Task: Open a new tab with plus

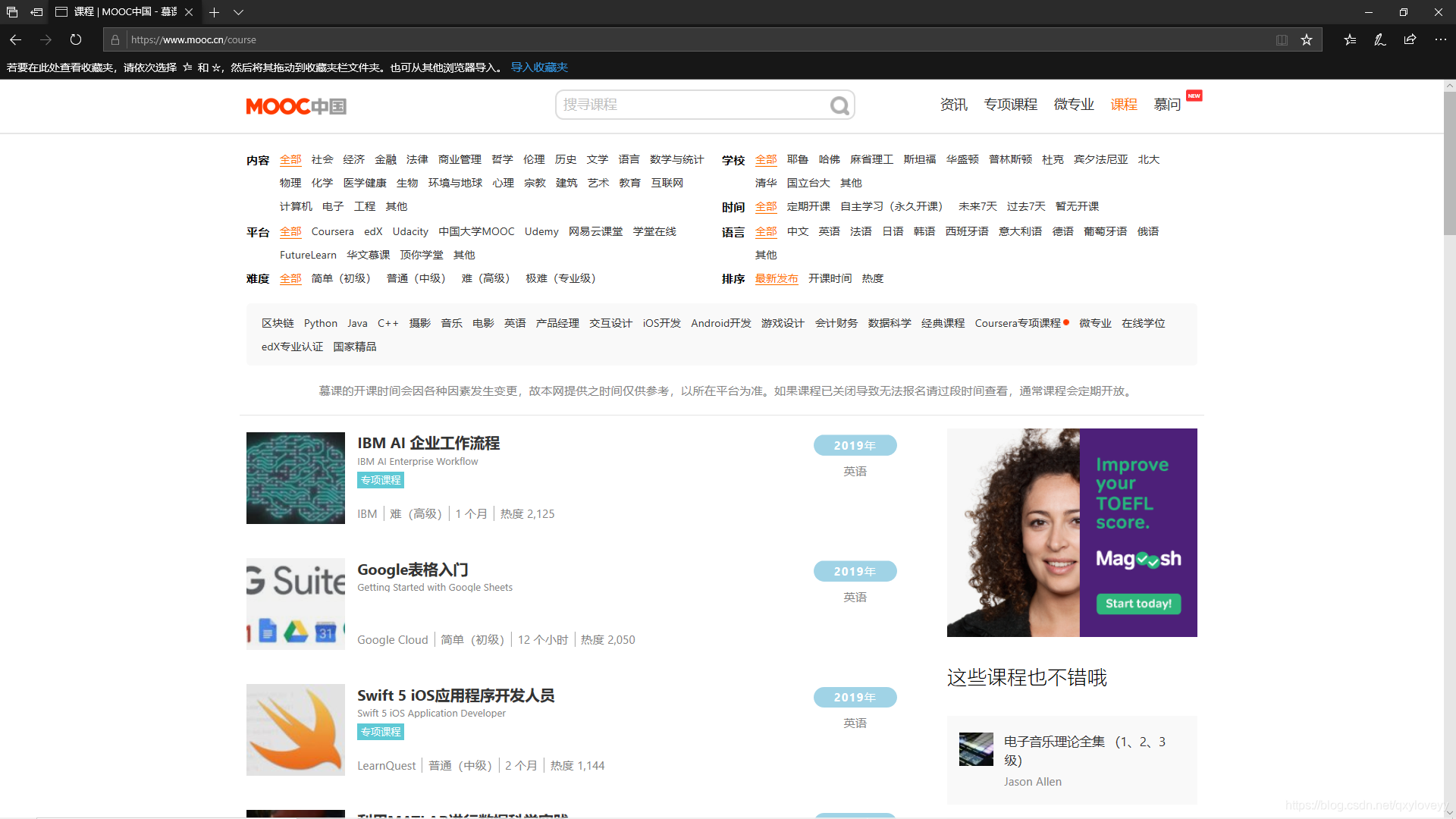Action: (214, 12)
